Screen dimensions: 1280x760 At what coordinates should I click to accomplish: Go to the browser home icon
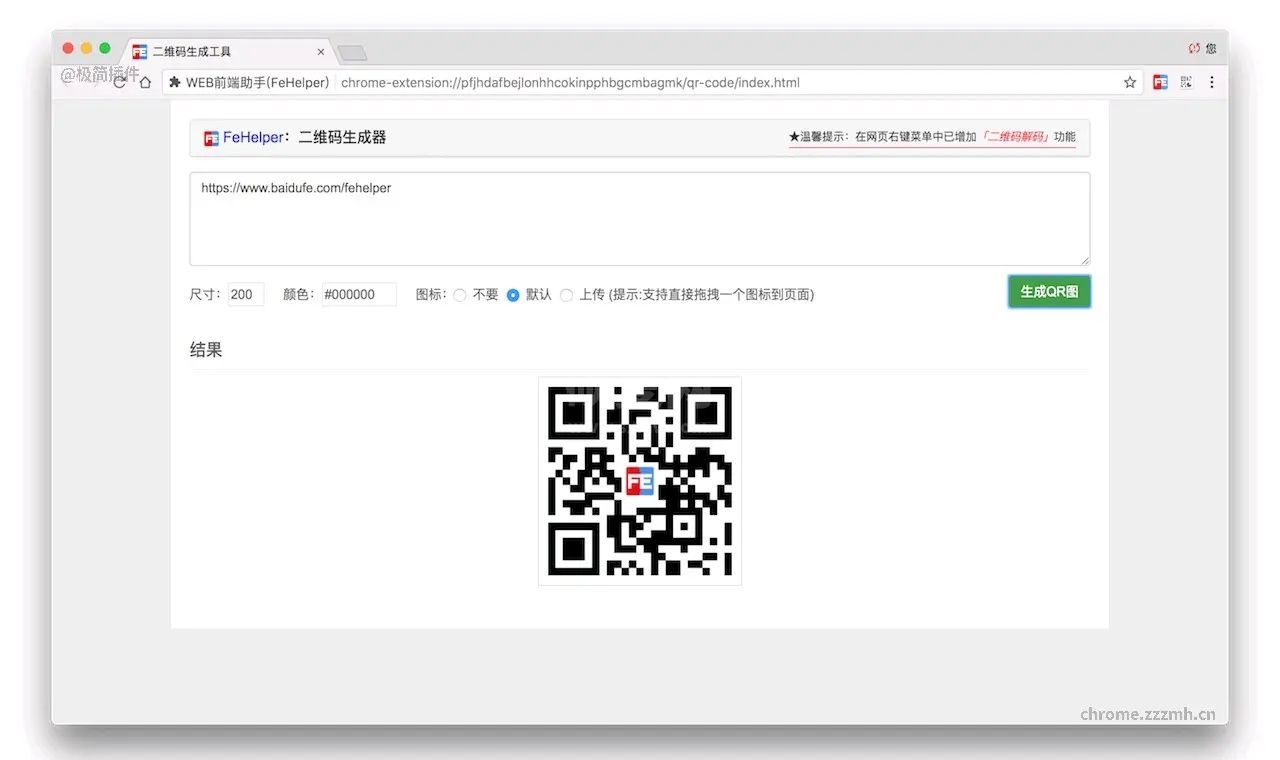[146, 82]
